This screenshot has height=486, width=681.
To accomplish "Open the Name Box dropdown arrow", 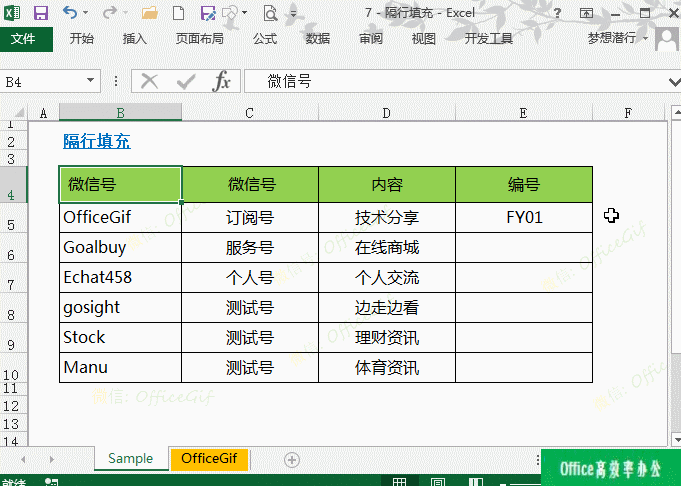I will point(91,81).
